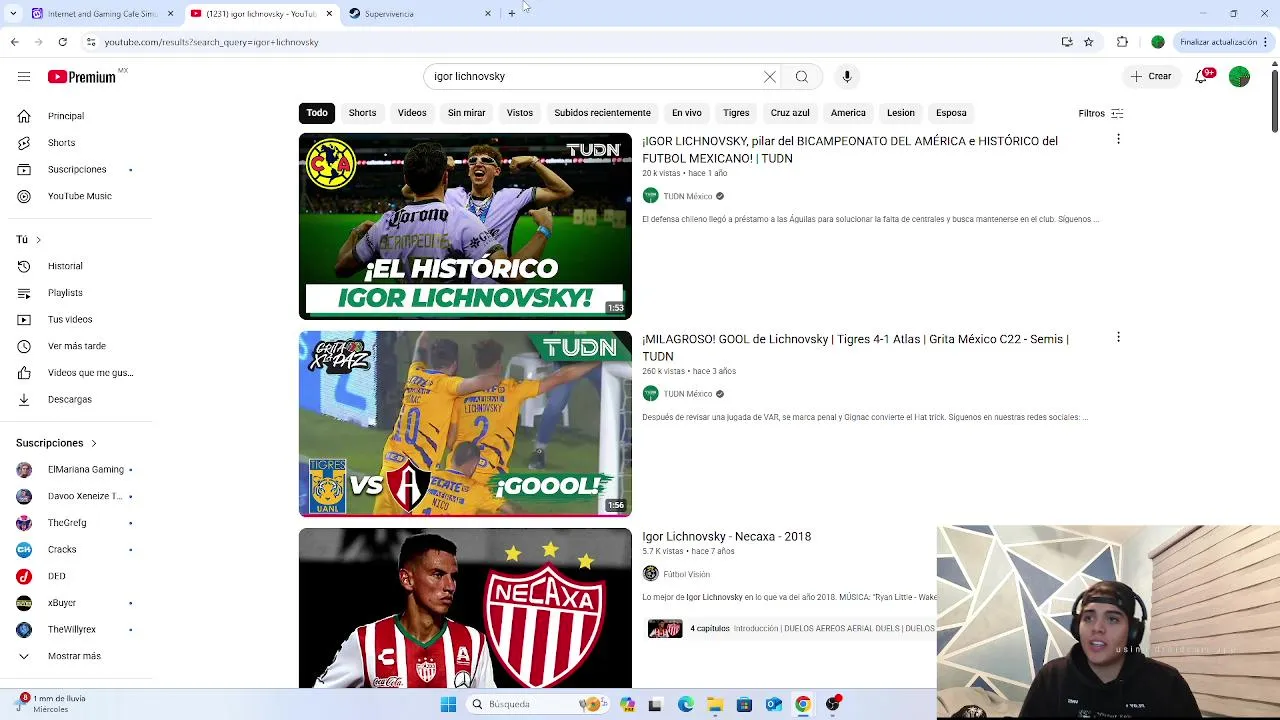
Task: Open ElMariana Gaming subscription channel
Action: [x=76, y=470]
